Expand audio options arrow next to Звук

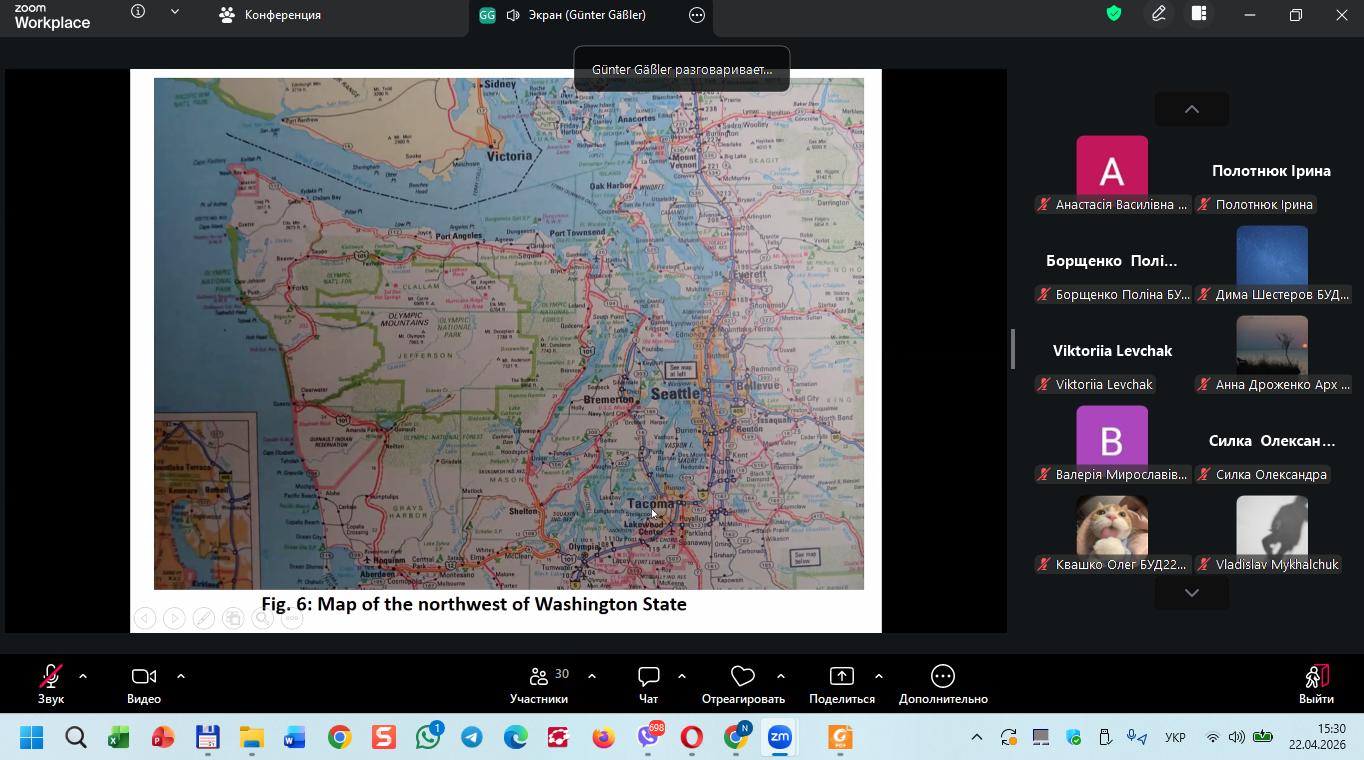[x=83, y=676]
